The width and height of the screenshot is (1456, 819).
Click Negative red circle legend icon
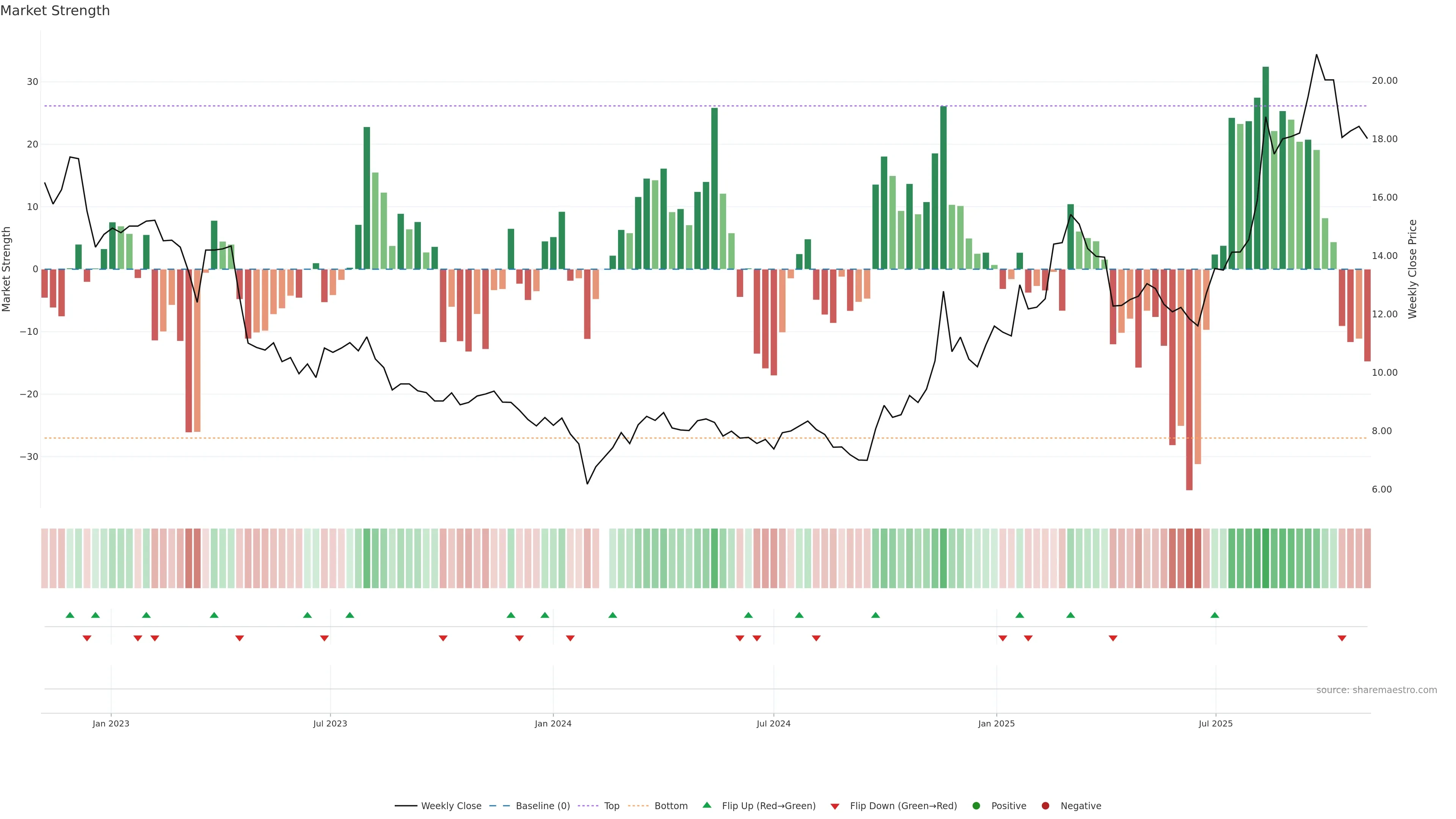(x=1045, y=806)
